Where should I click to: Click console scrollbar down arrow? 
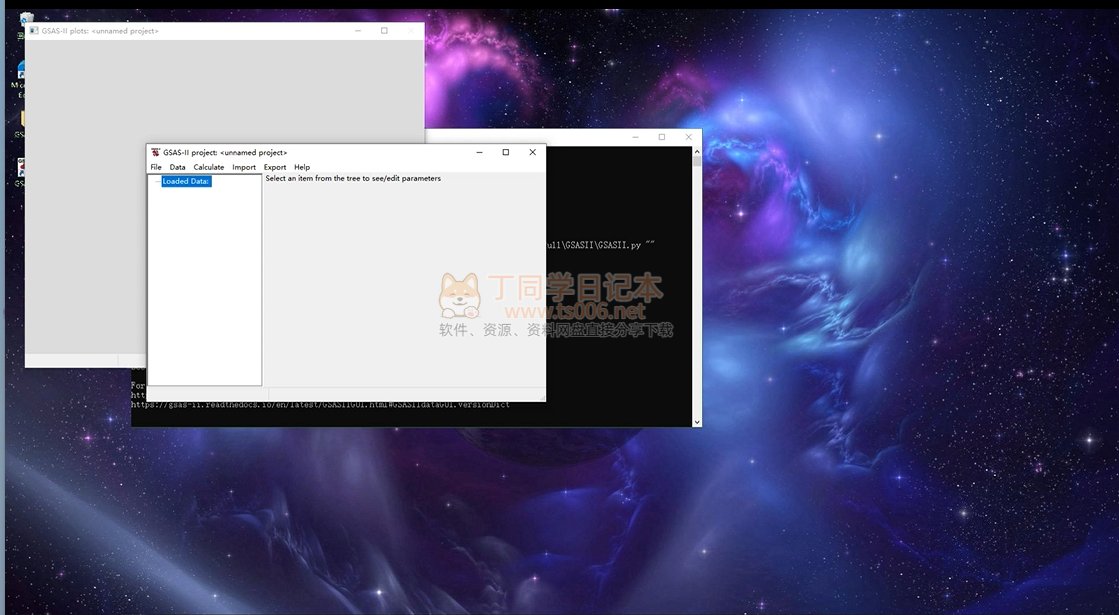pyautogui.click(x=697, y=422)
